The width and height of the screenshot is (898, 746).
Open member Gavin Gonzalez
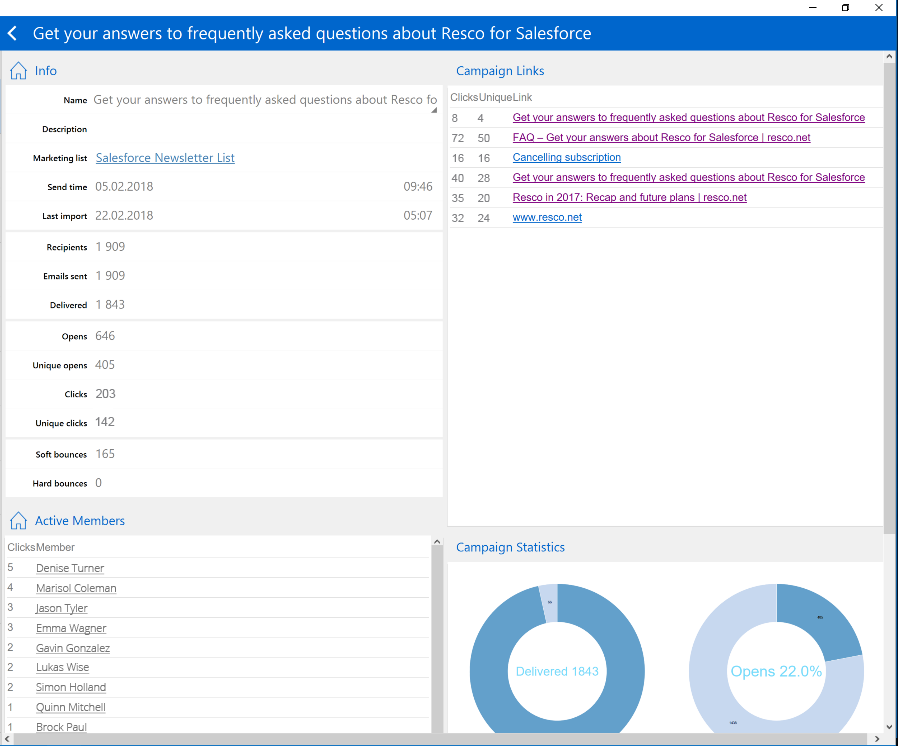click(73, 648)
